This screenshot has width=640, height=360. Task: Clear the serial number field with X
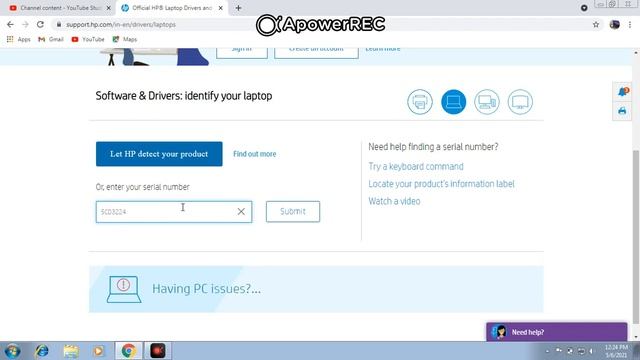click(x=241, y=211)
